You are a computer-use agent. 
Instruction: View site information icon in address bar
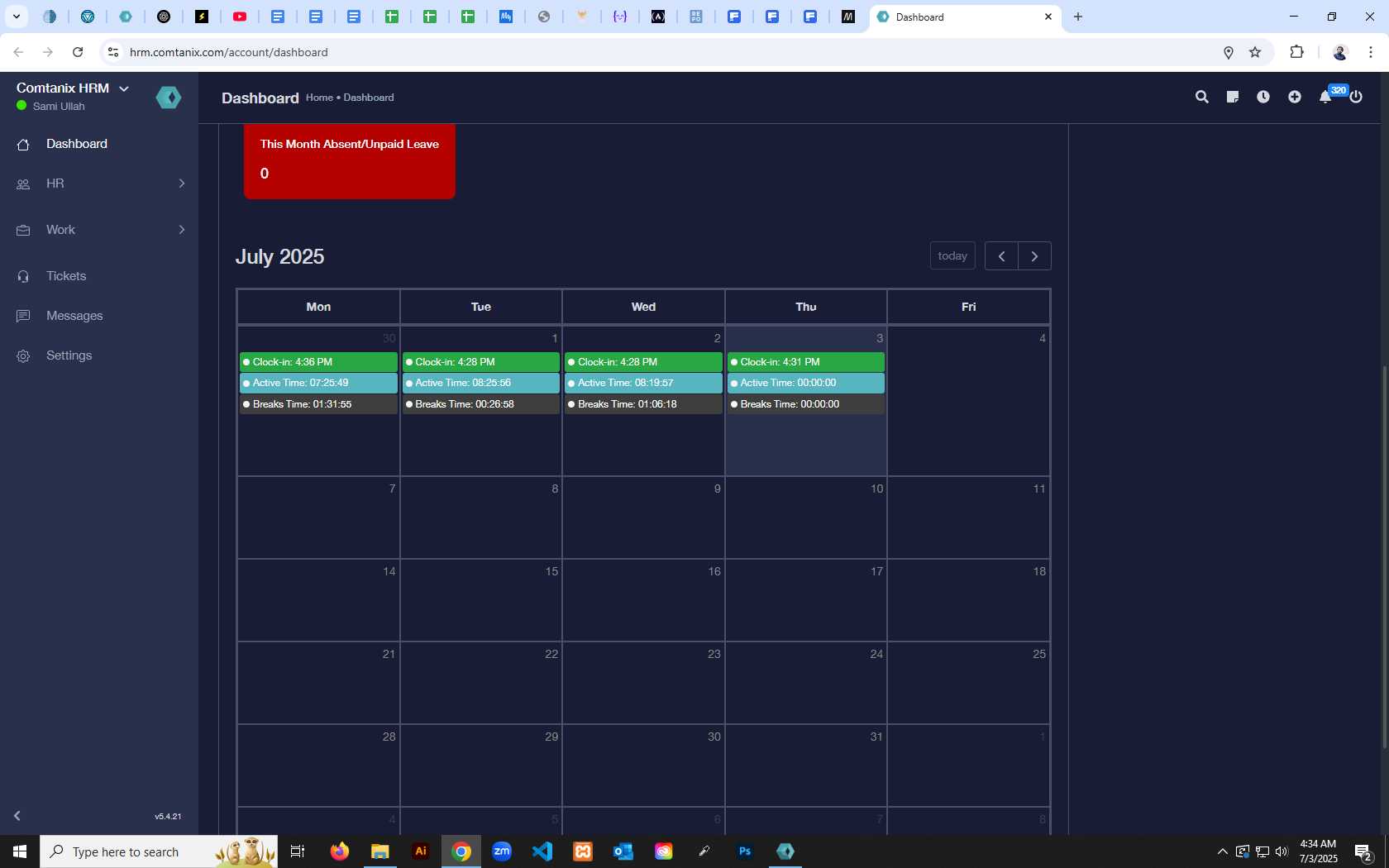(113, 52)
